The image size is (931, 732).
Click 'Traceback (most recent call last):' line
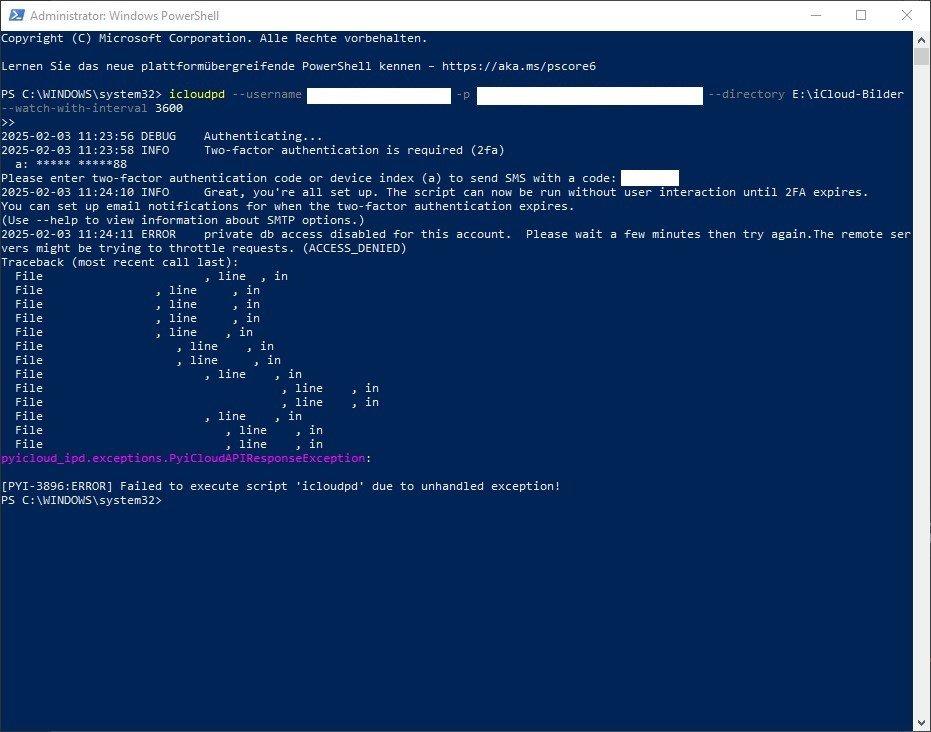119,262
